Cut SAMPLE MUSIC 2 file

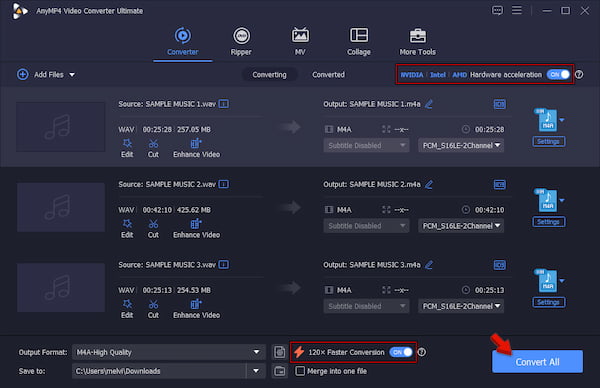point(153,229)
